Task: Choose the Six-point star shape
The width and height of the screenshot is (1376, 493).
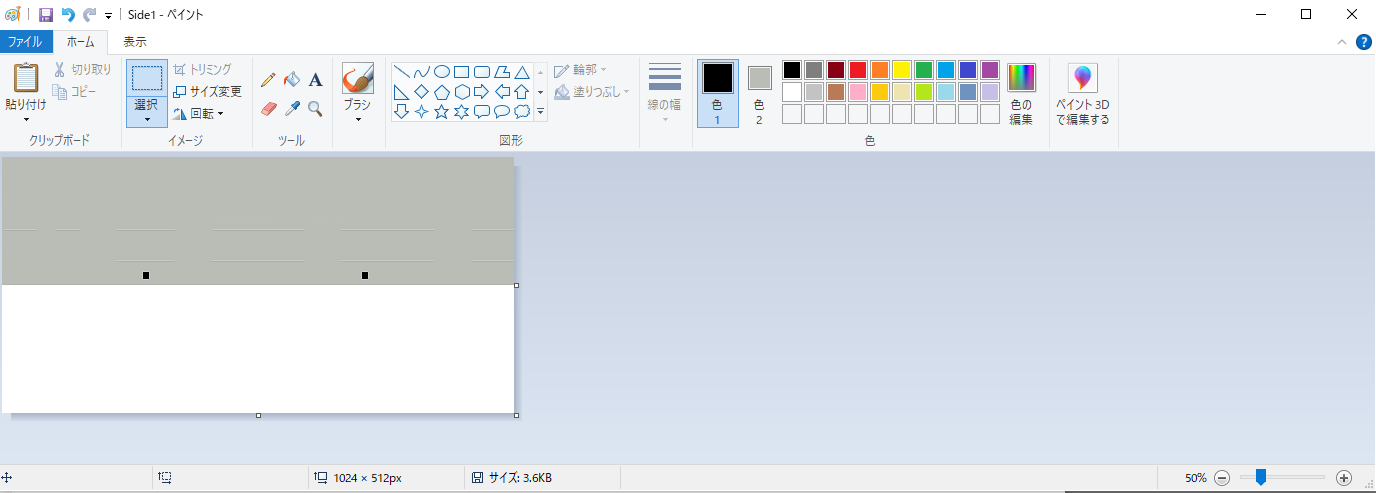Action: (x=461, y=112)
